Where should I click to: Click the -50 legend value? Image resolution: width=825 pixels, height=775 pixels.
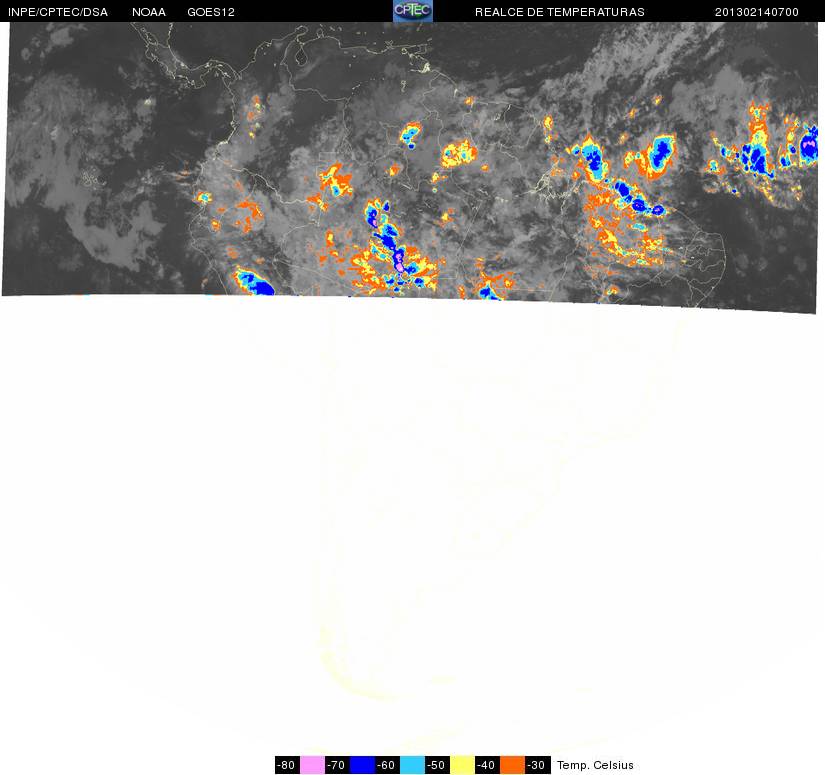(x=437, y=765)
